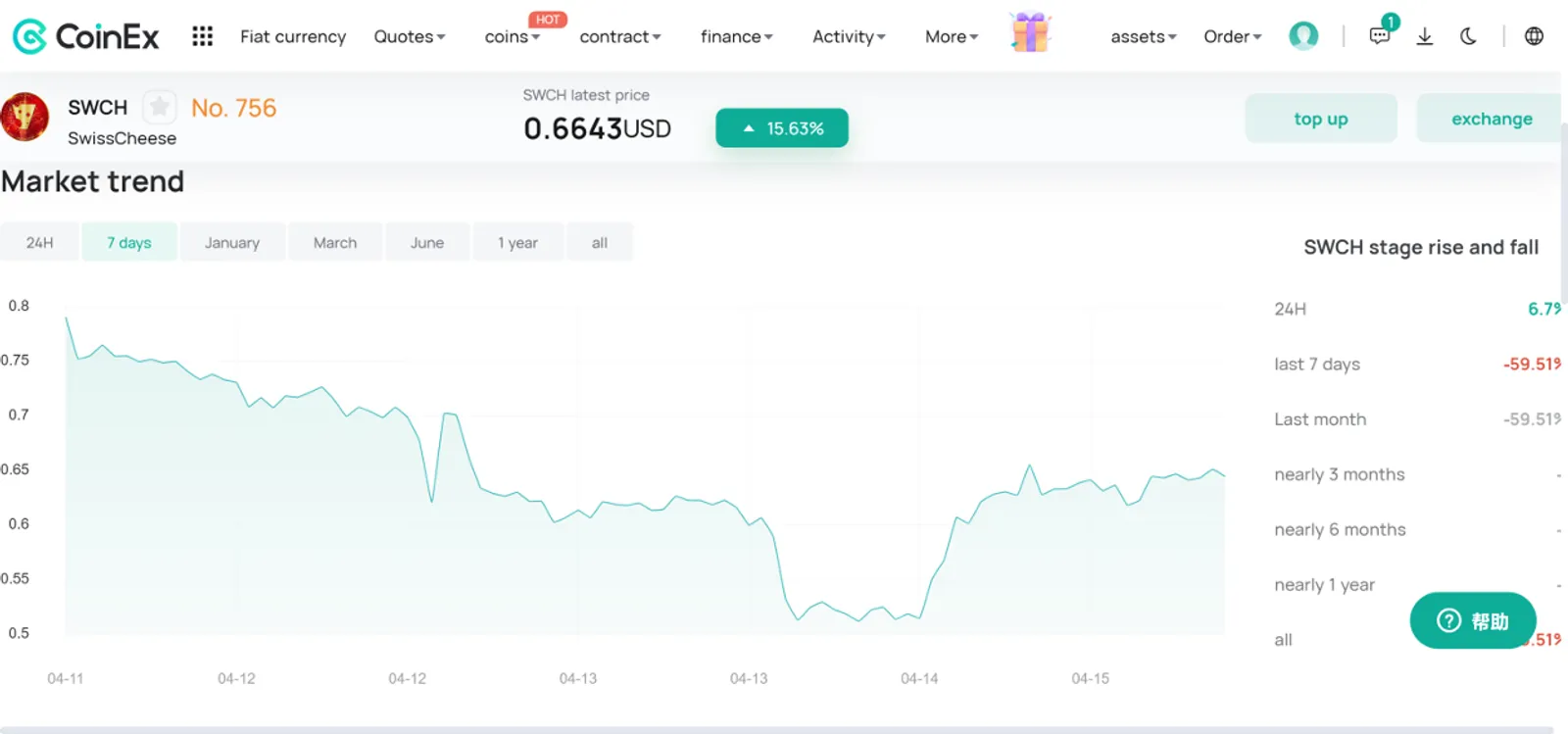Click the 04-11 date axis label

[x=66, y=678]
